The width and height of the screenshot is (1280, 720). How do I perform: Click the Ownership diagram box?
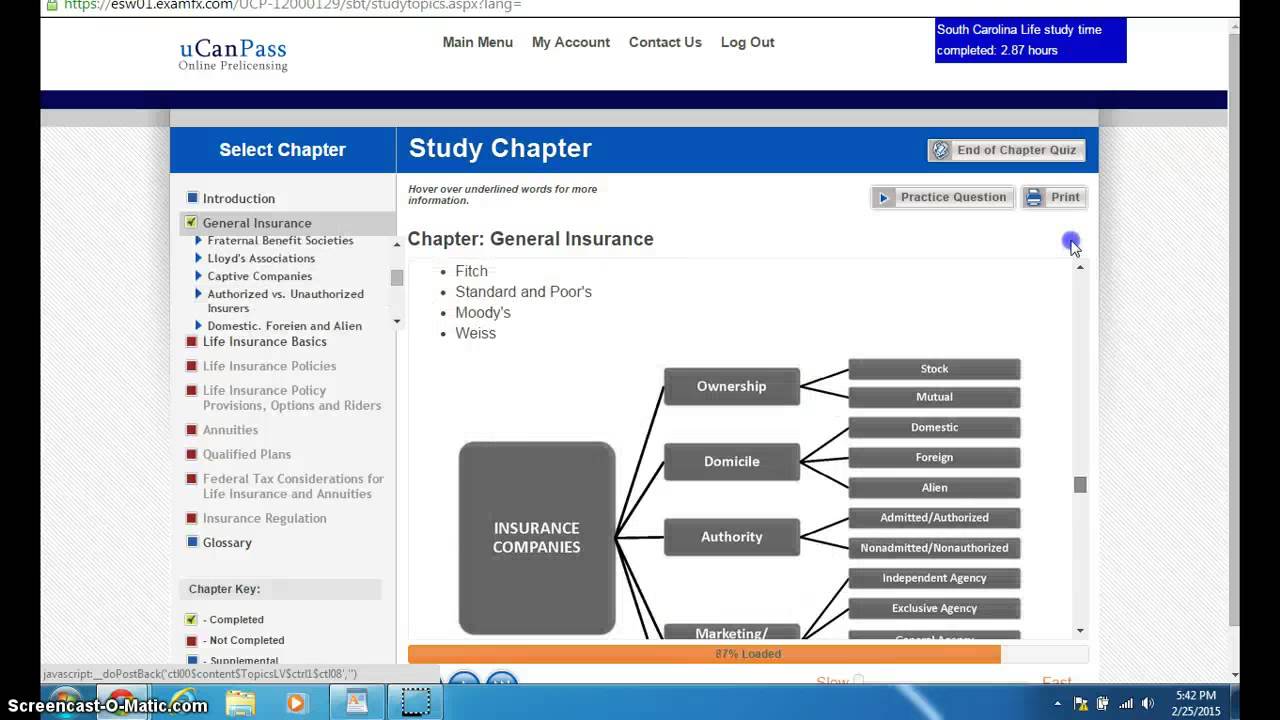[732, 387]
